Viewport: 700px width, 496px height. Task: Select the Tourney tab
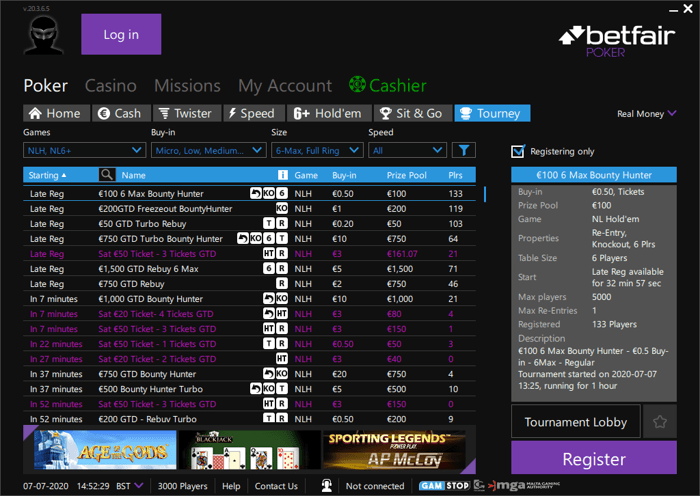coord(492,113)
